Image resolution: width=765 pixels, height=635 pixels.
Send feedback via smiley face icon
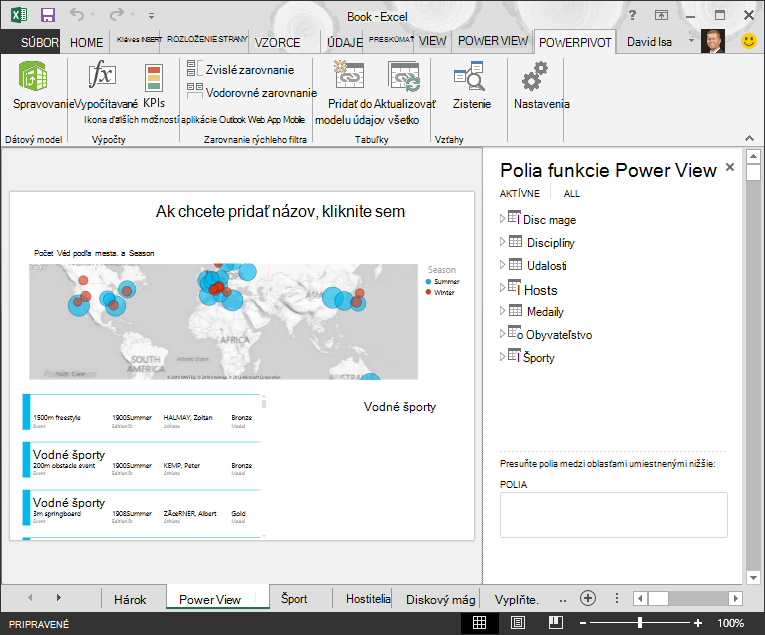[x=748, y=41]
